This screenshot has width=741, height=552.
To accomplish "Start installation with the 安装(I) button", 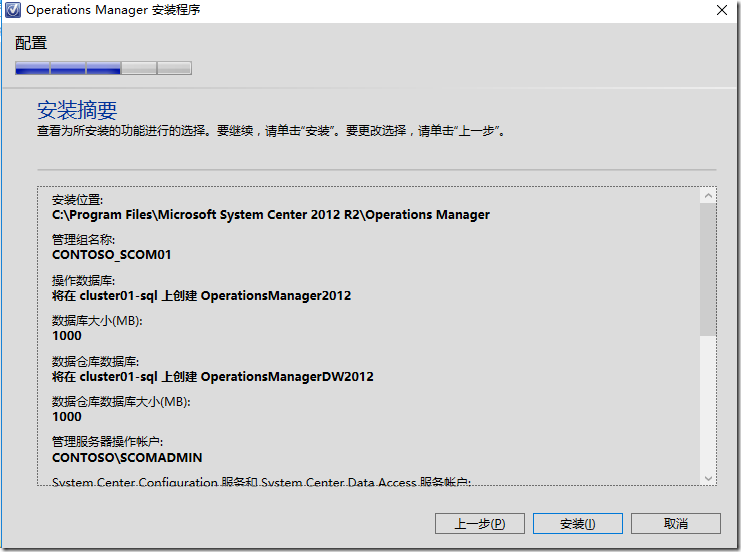I will coord(577,524).
